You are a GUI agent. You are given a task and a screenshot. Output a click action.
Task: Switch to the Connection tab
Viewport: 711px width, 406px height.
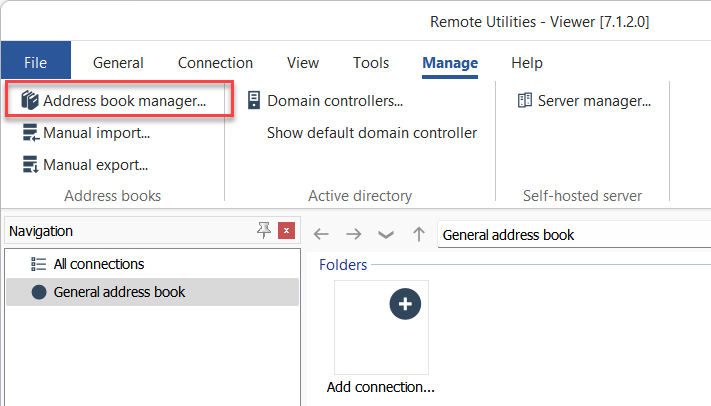(x=215, y=62)
